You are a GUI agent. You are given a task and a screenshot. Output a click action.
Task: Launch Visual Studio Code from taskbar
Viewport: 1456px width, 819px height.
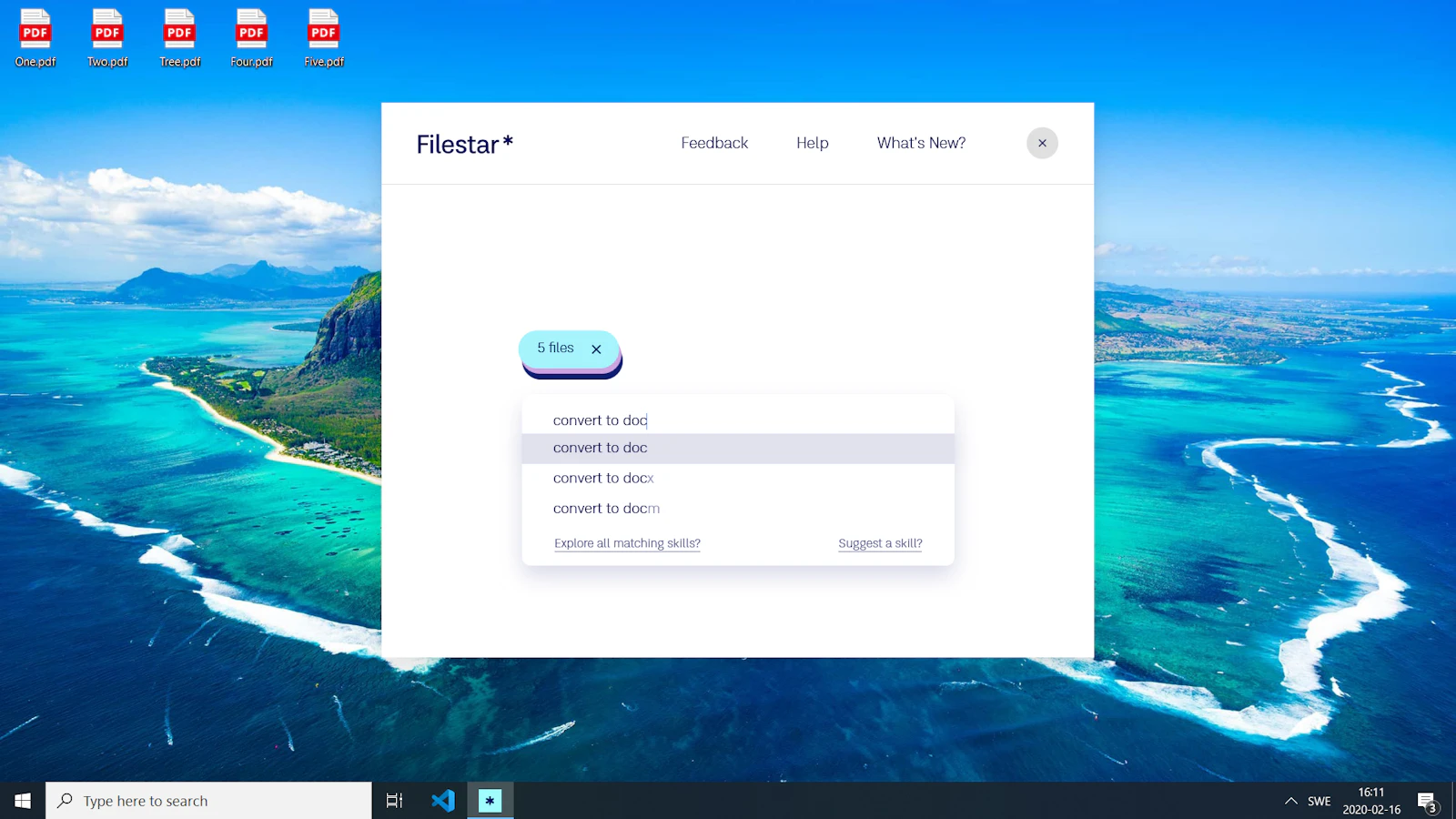coord(443,801)
